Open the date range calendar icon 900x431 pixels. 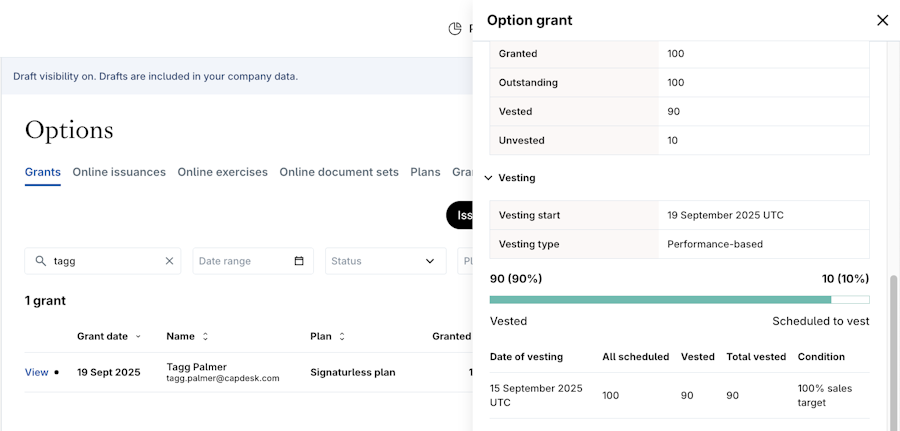(x=299, y=261)
